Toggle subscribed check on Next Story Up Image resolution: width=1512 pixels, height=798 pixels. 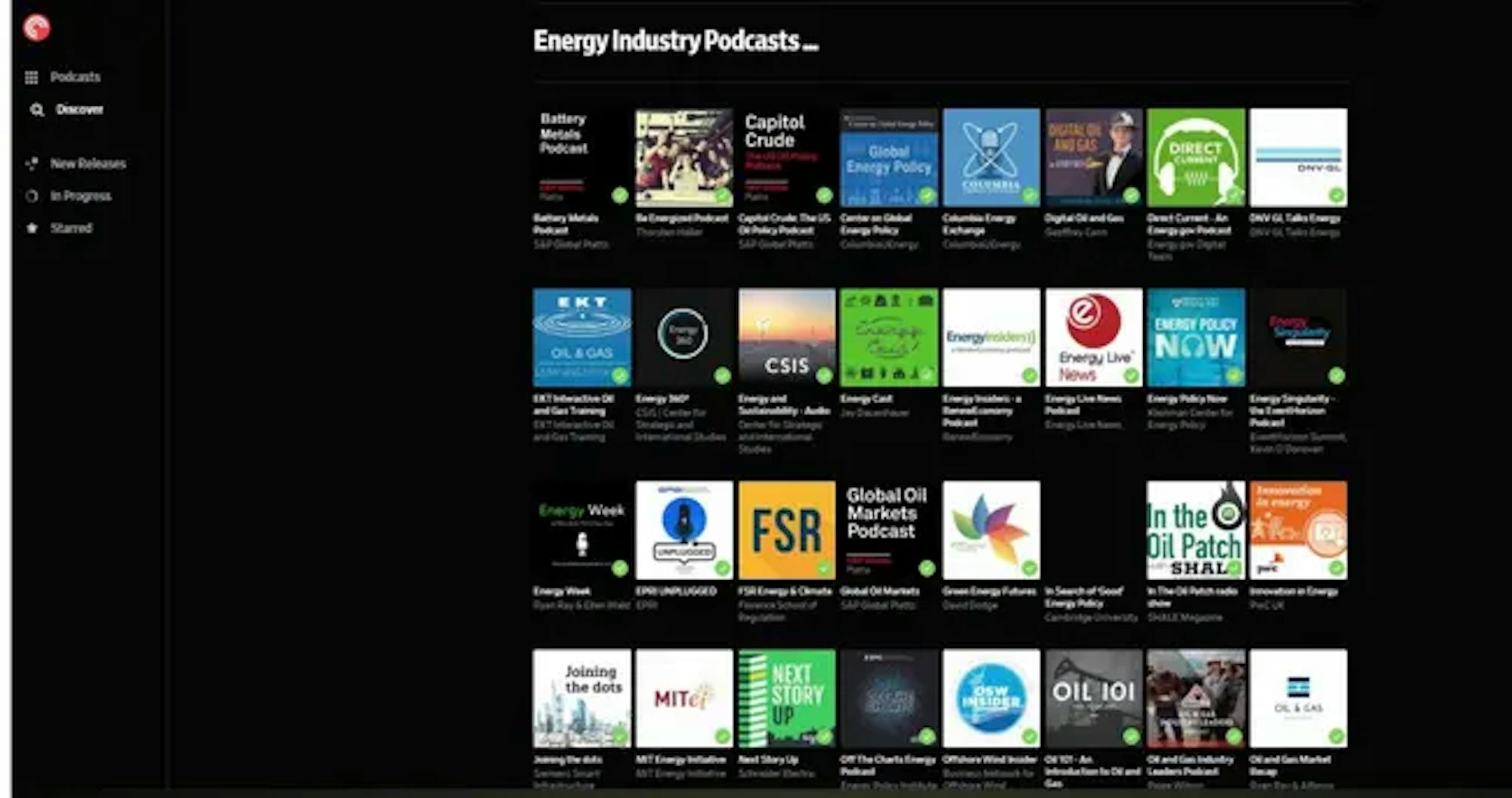tap(825, 736)
